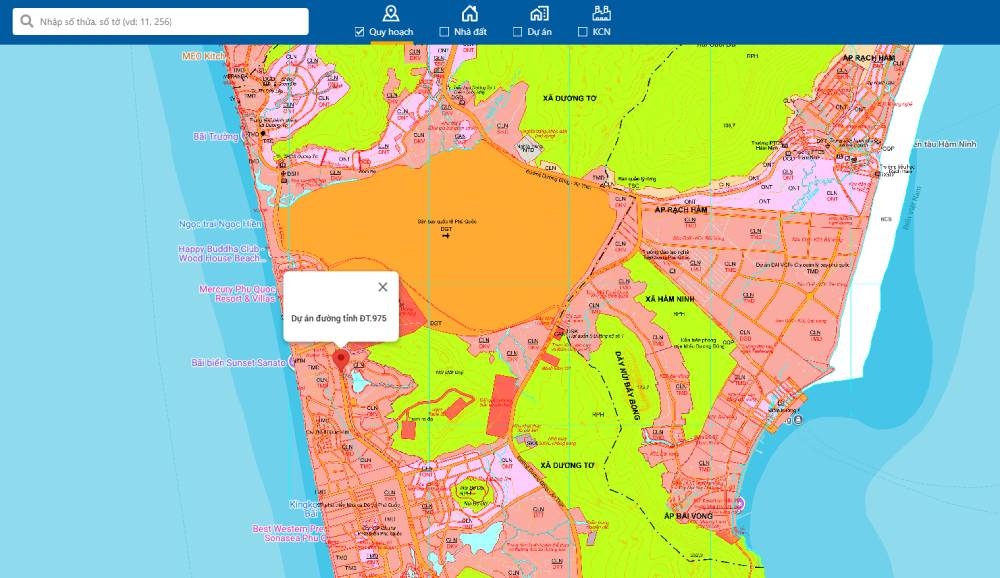Click the Dự án đường tỉnh ĐT.975 text
The image size is (1000, 578).
[x=338, y=318]
